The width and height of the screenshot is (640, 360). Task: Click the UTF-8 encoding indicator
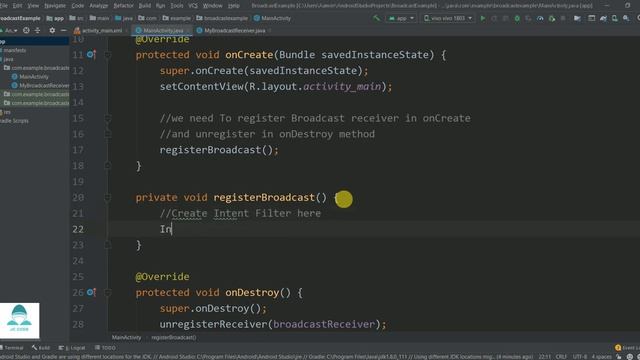click(x=579, y=357)
